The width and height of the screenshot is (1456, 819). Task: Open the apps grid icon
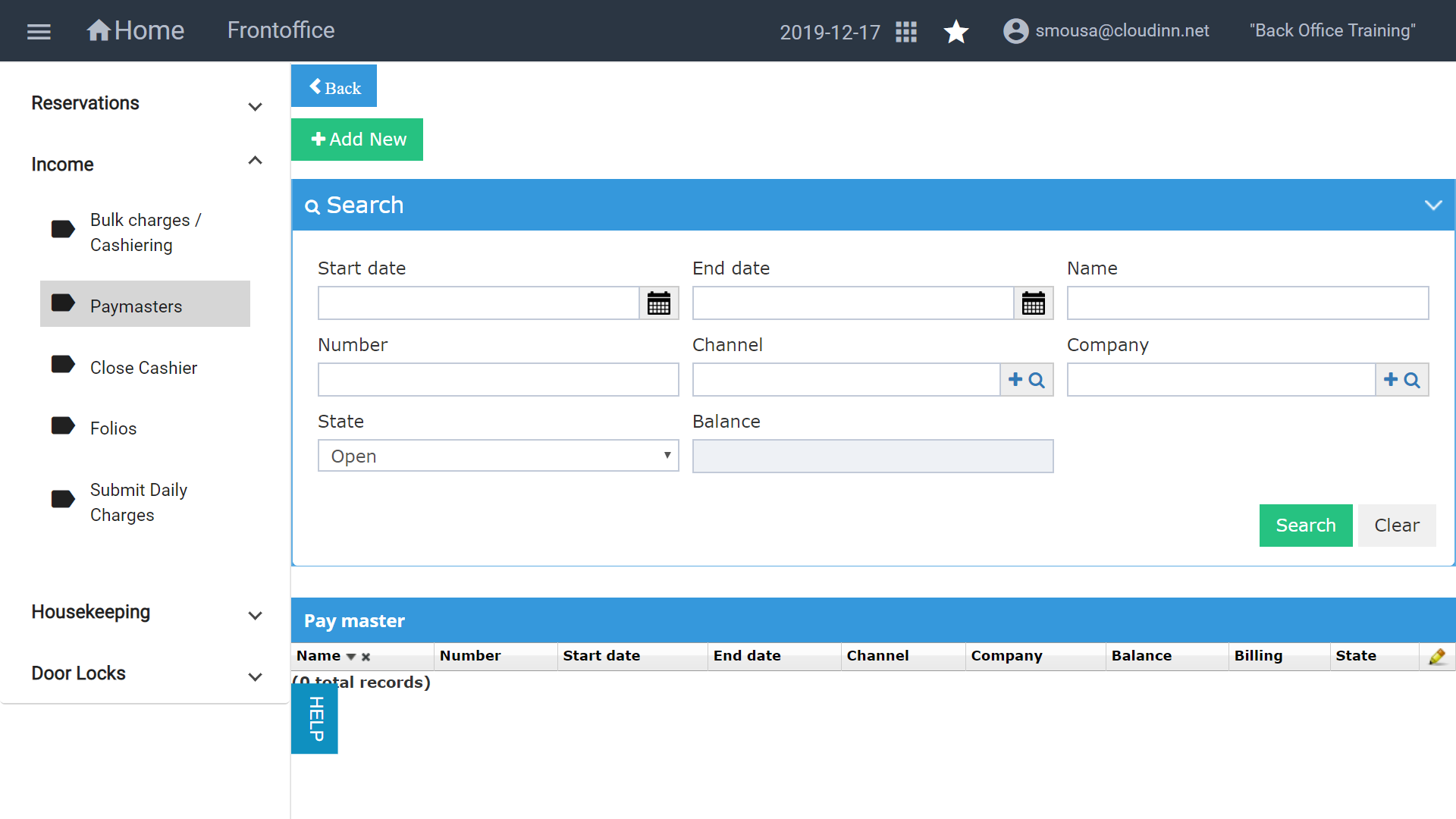906,32
